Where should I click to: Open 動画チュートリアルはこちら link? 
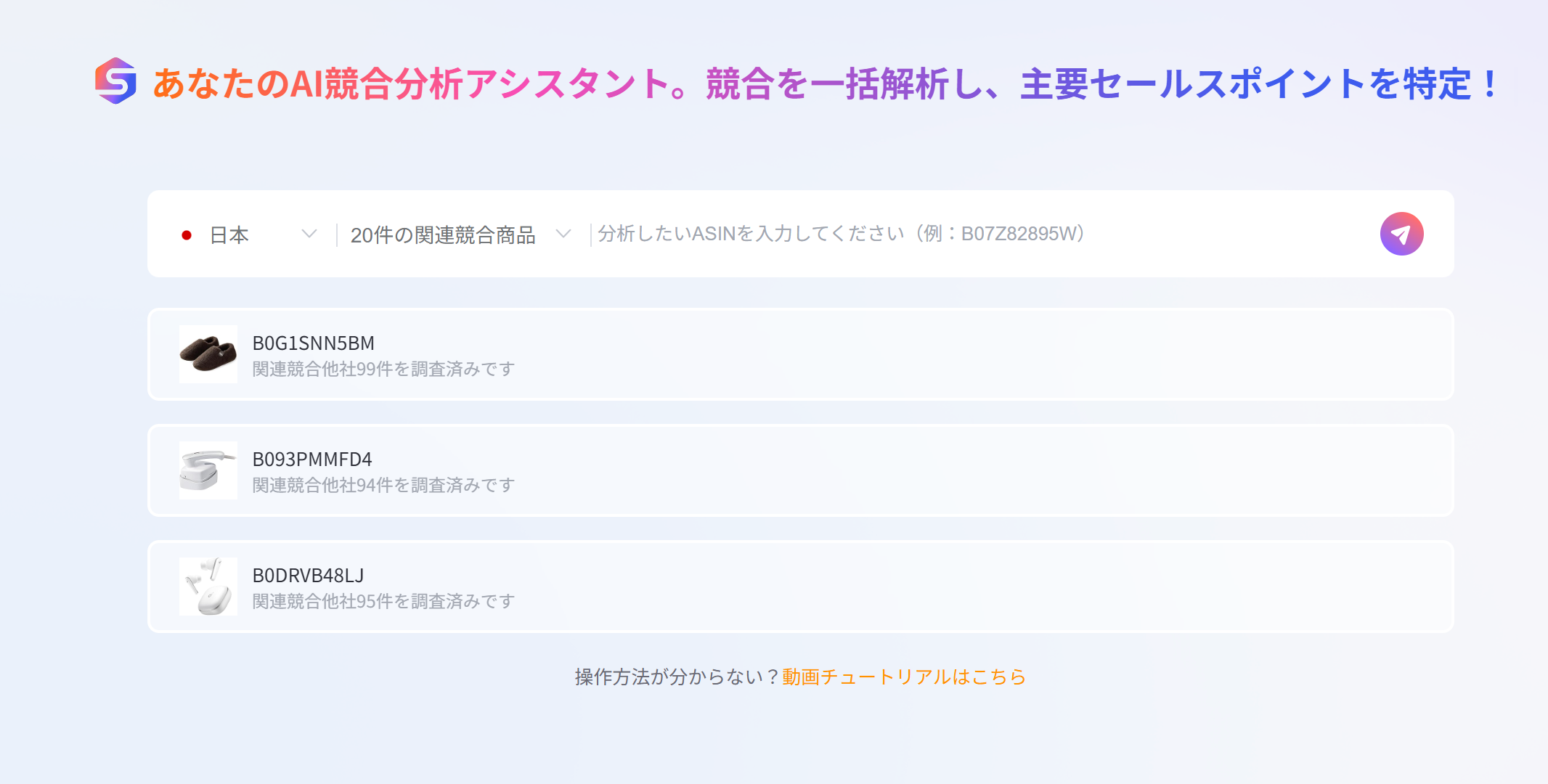point(904,677)
